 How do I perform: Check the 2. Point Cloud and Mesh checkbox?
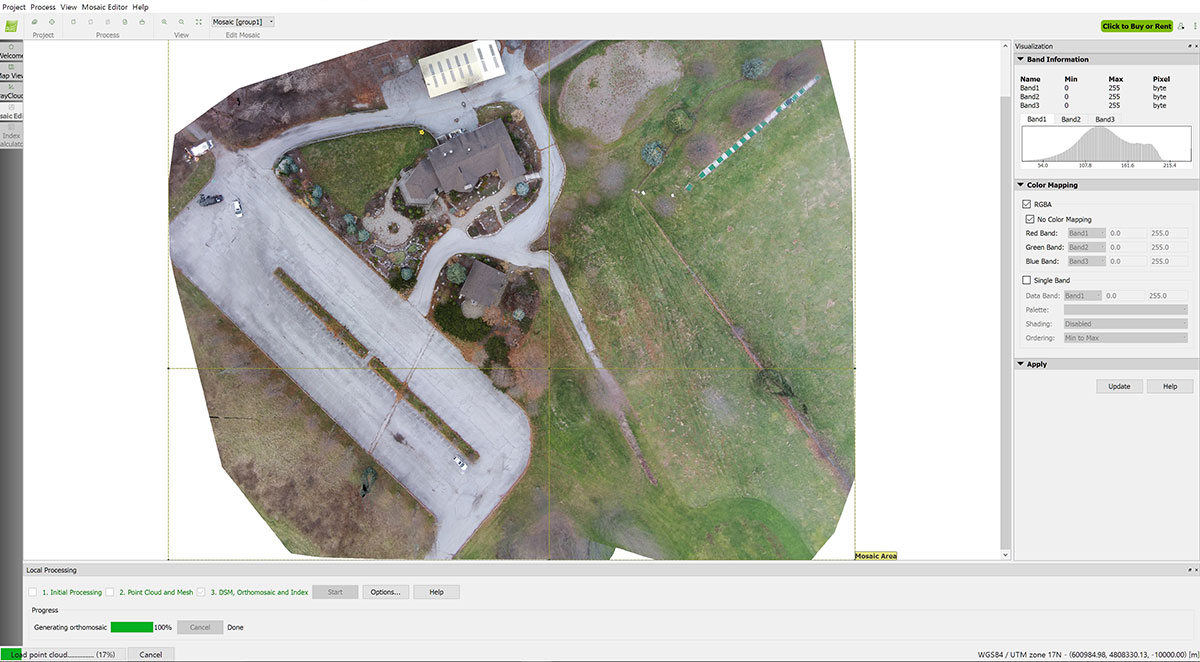click(x=110, y=592)
